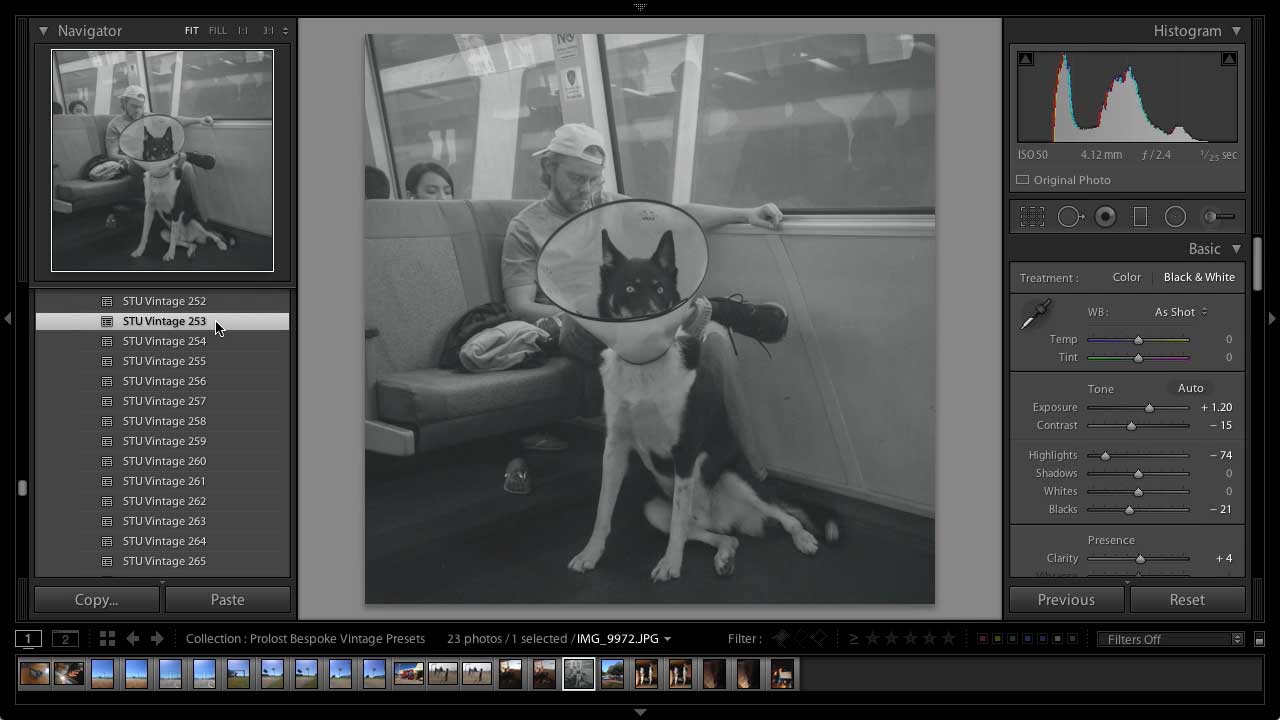Hide the filmstrip via bottom arrow
The width and height of the screenshot is (1280, 720).
pyautogui.click(x=640, y=712)
